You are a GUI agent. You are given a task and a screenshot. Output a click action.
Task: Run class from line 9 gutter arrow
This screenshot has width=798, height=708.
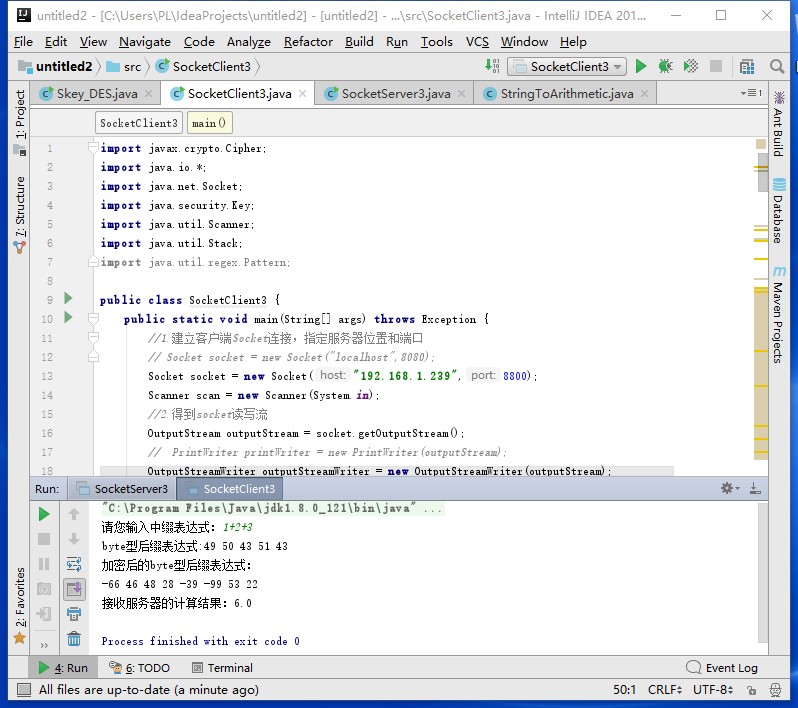68,298
